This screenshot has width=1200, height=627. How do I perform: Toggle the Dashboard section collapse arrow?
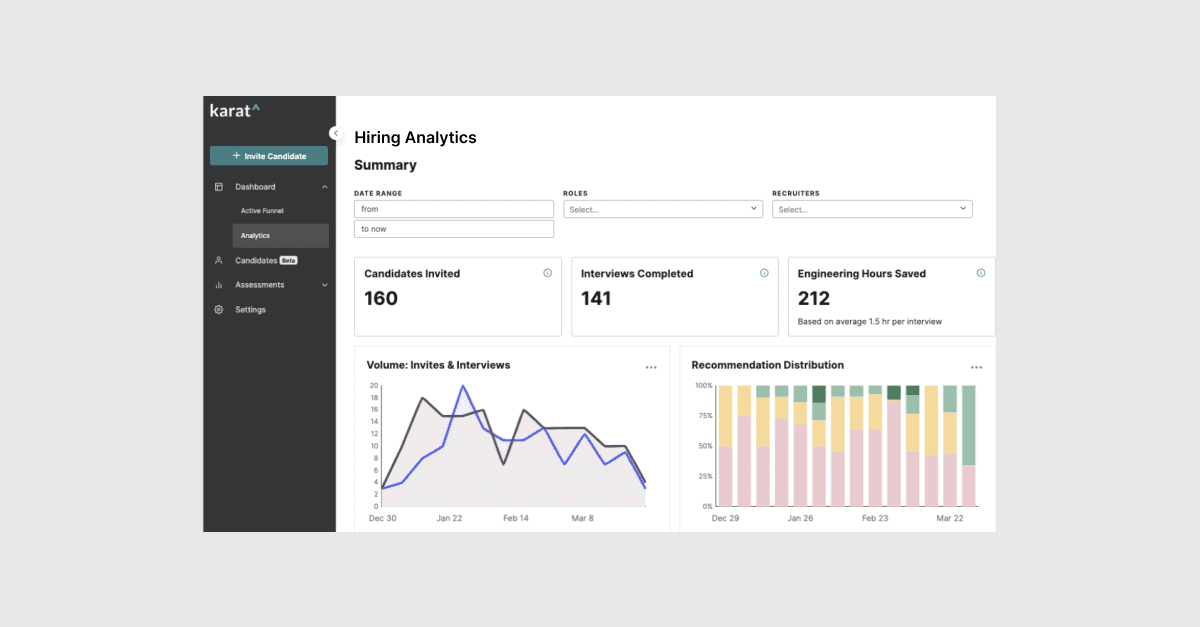(324, 186)
